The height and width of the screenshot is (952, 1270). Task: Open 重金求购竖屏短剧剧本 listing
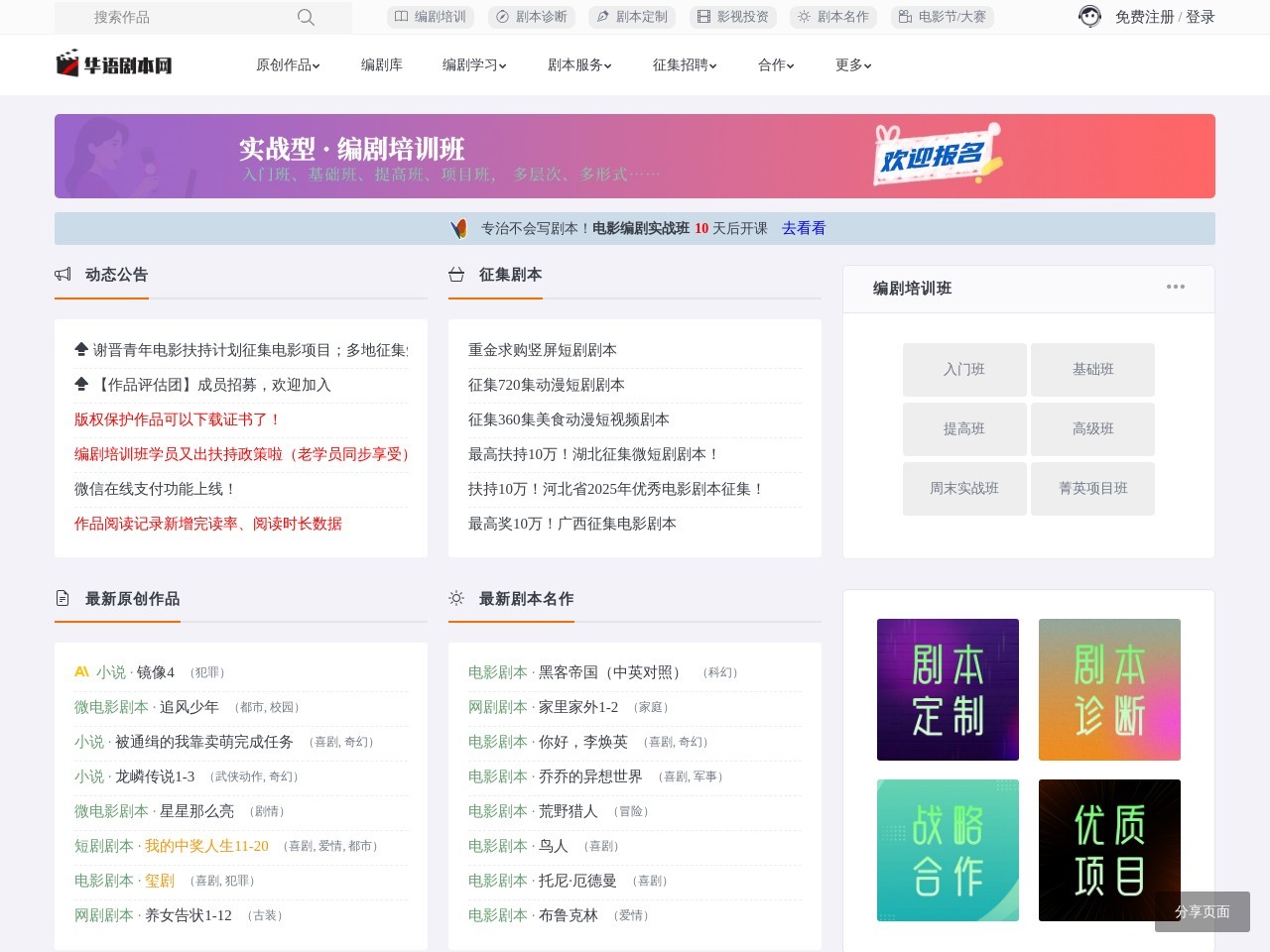click(543, 350)
